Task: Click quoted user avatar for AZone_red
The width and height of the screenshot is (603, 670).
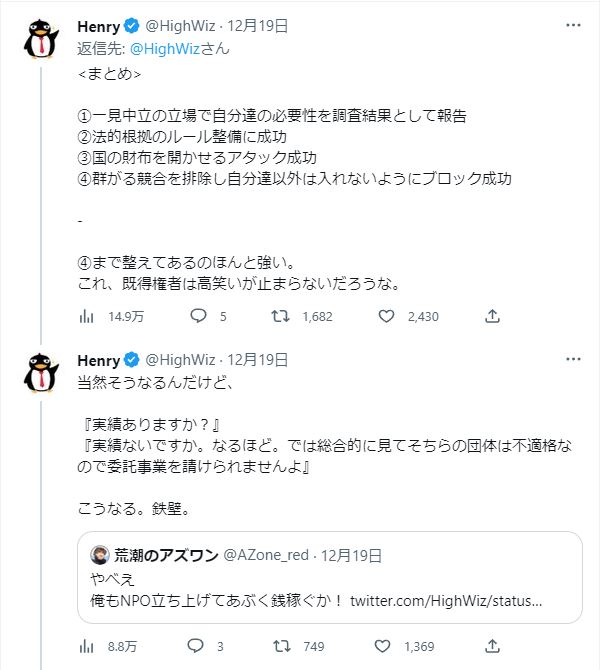Action: (x=100, y=555)
